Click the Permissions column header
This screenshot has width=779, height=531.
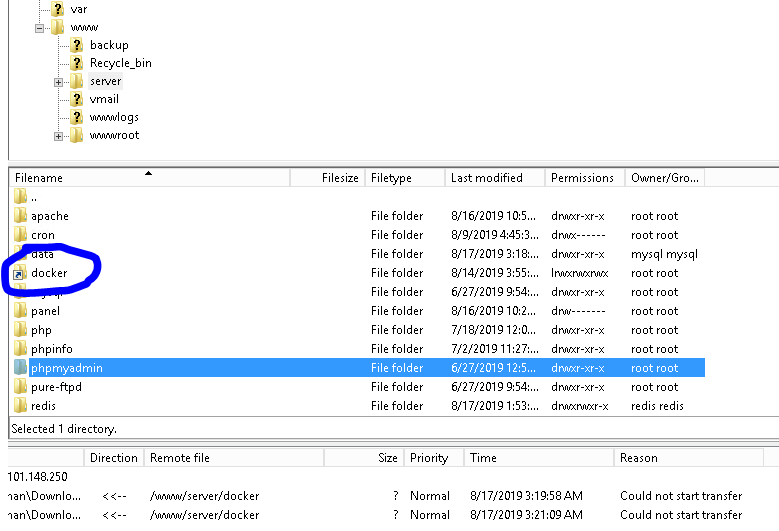[x=582, y=178]
